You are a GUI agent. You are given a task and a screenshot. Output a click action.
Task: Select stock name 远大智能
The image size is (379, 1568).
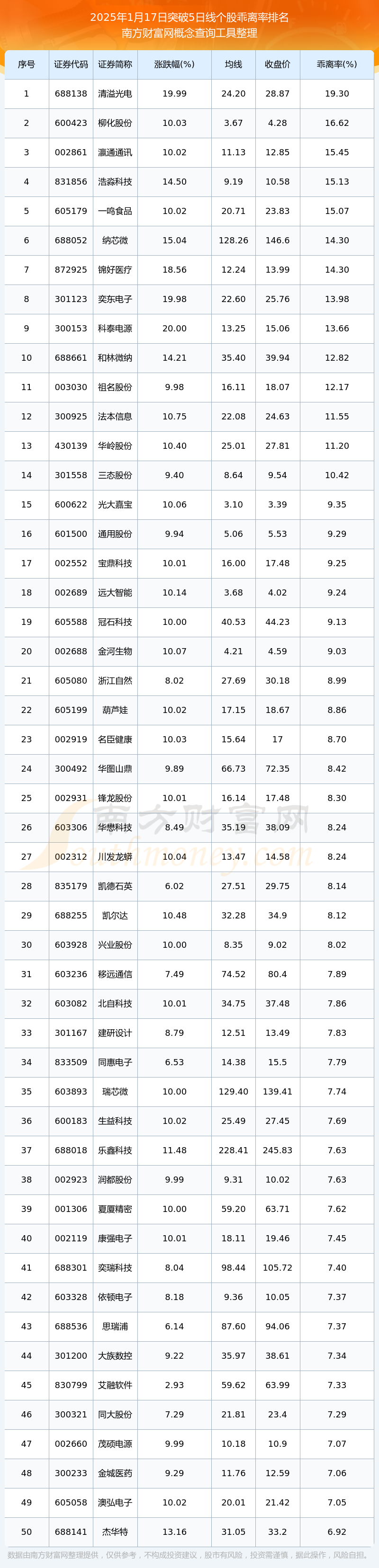[115, 592]
